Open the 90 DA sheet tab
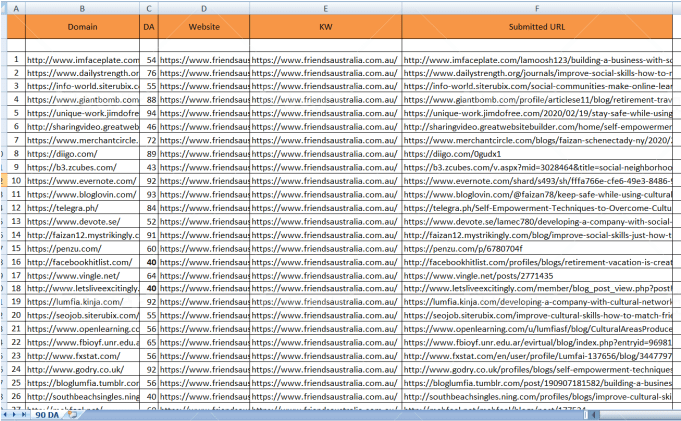The width and height of the screenshot is (681, 421). click(x=47, y=415)
